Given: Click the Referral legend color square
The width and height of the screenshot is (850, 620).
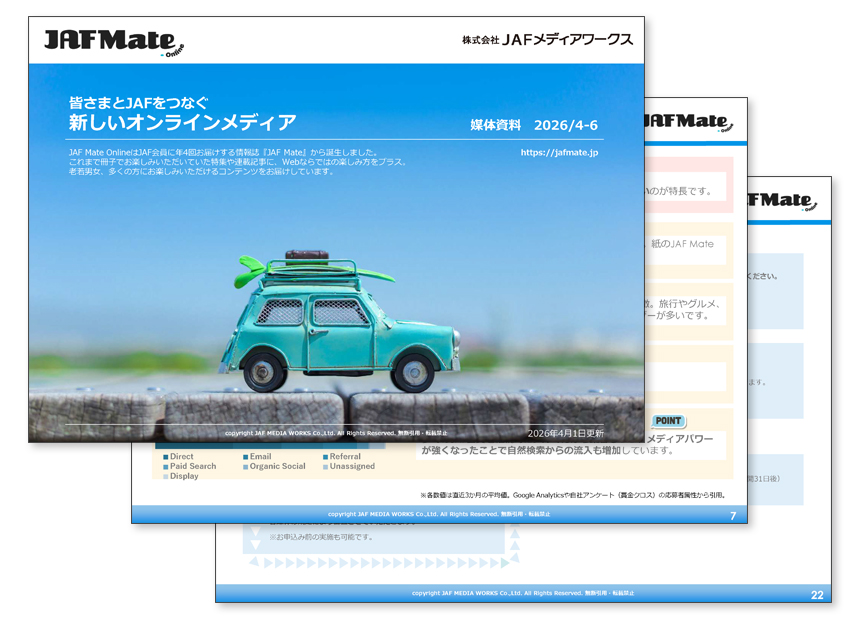Looking at the screenshot, I should click(325, 457).
